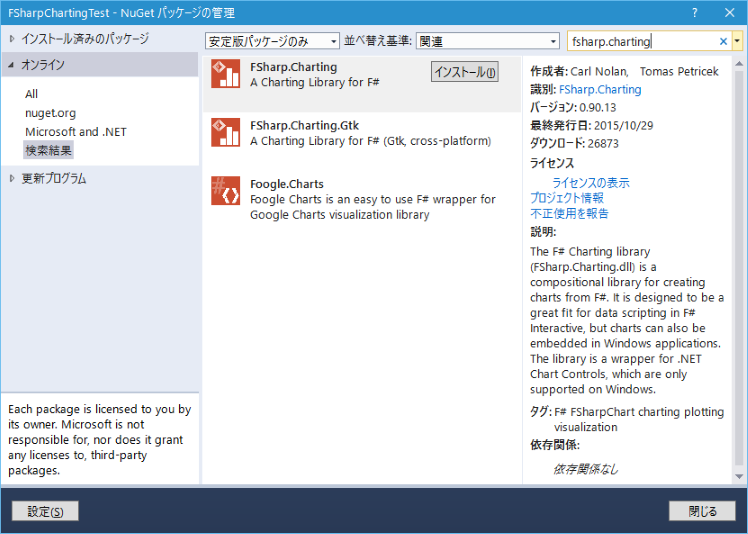Click the 'A Charting Library for F#' description
This screenshot has width=748, height=534.
pyautogui.click(x=315, y=83)
